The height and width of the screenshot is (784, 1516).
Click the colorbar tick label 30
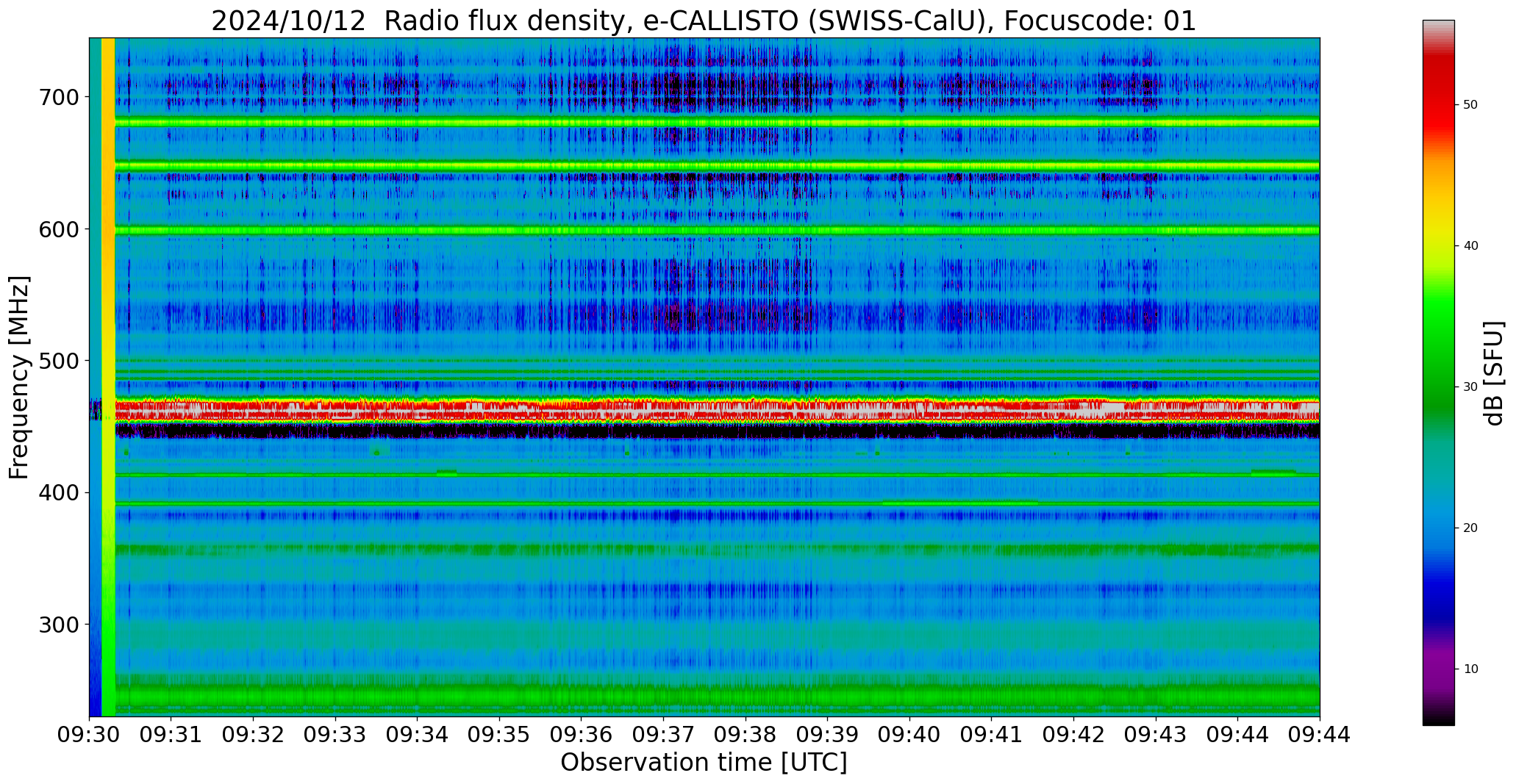click(x=1471, y=387)
